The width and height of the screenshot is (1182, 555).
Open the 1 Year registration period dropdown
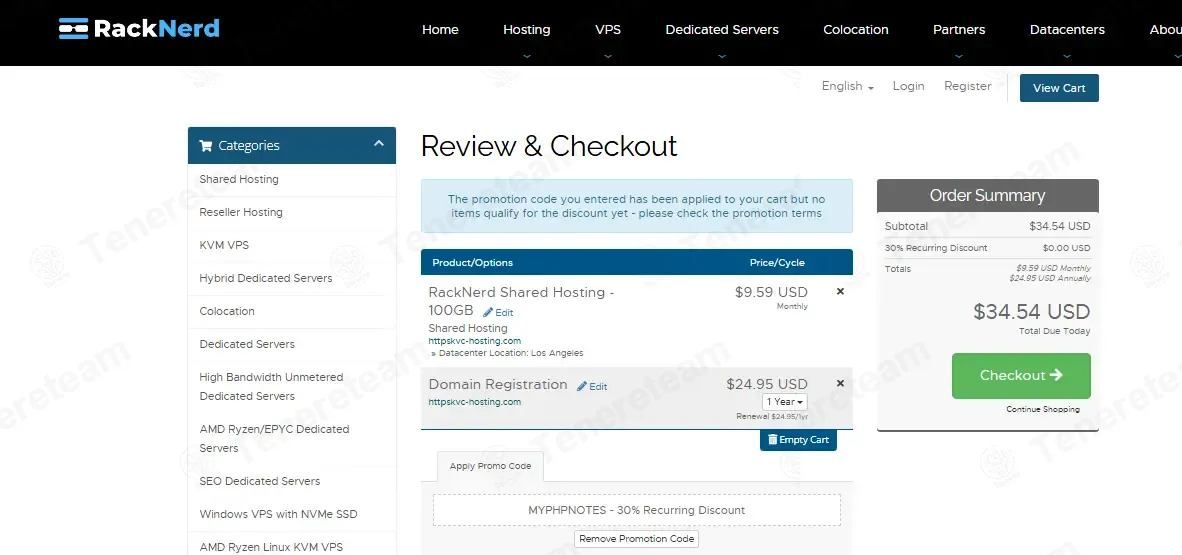785,402
